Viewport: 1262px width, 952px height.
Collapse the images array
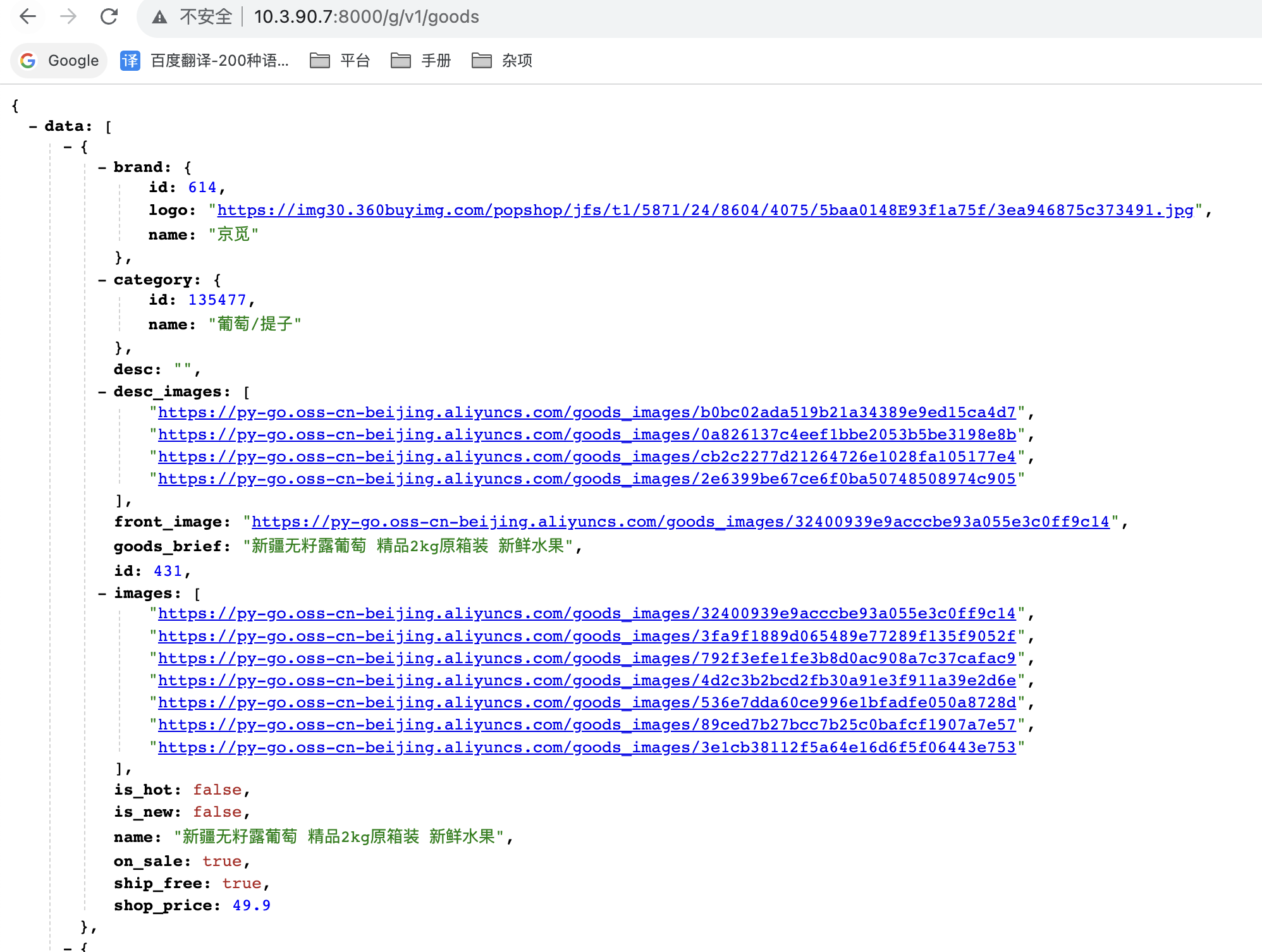pyautogui.click(x=102, y=594)
